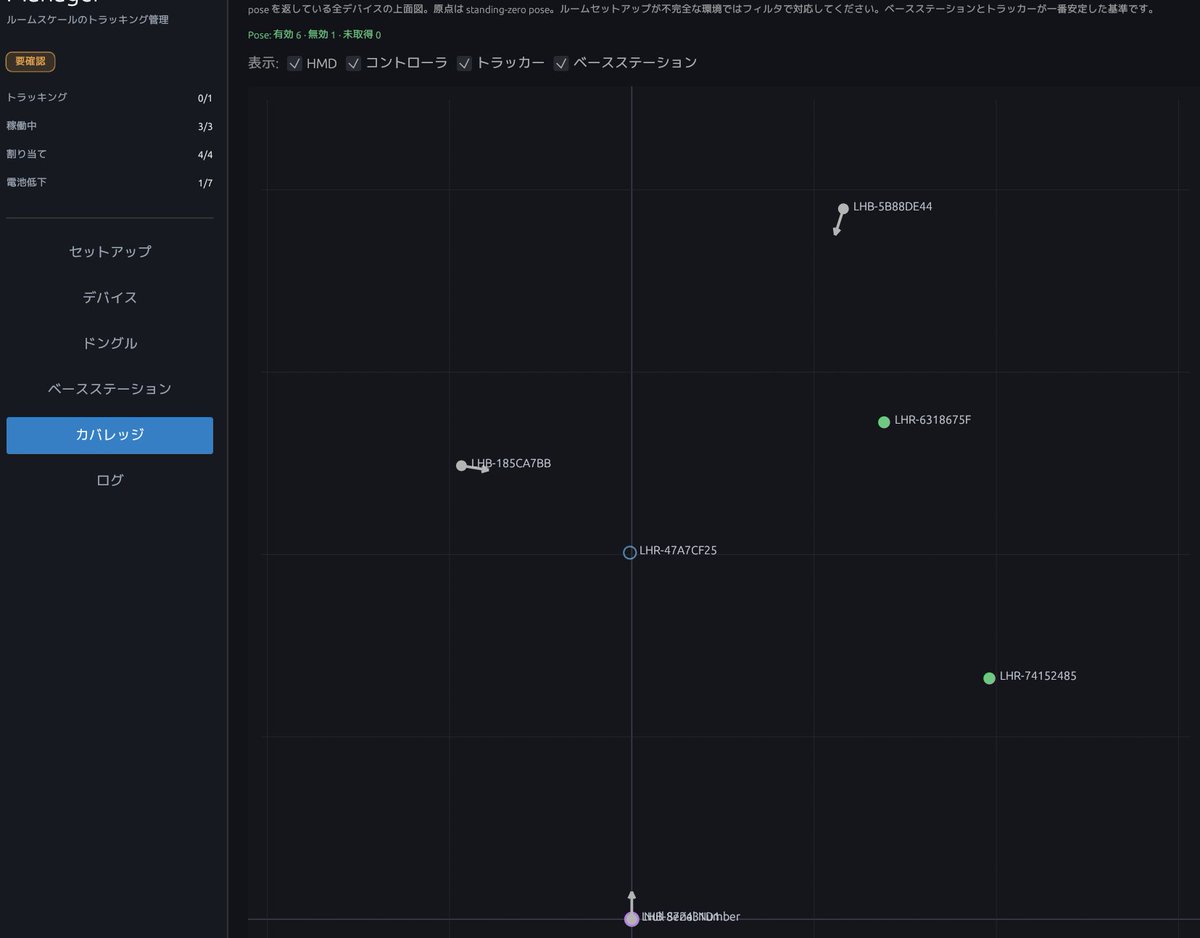
Task: Open ベースステーション in the sidebar
Action: click(x=110, y=389)
